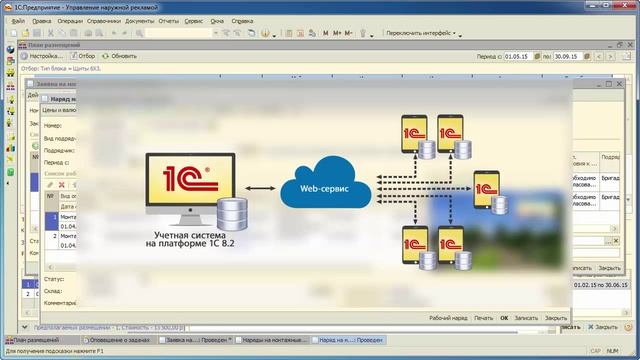Image resolution: width=640 pixels, height=360 pixels.
Task: Open toolbar options arrow after Переключить интерфейс
Action: point(460,36)
